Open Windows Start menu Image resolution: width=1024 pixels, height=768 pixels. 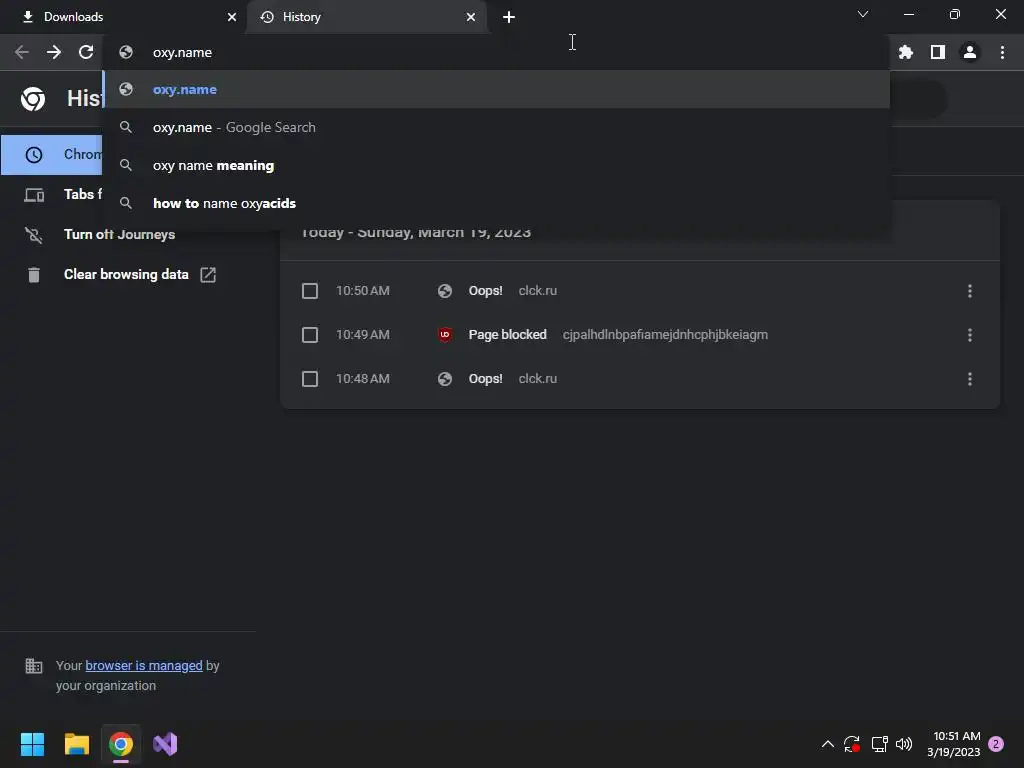coord(32,744)
